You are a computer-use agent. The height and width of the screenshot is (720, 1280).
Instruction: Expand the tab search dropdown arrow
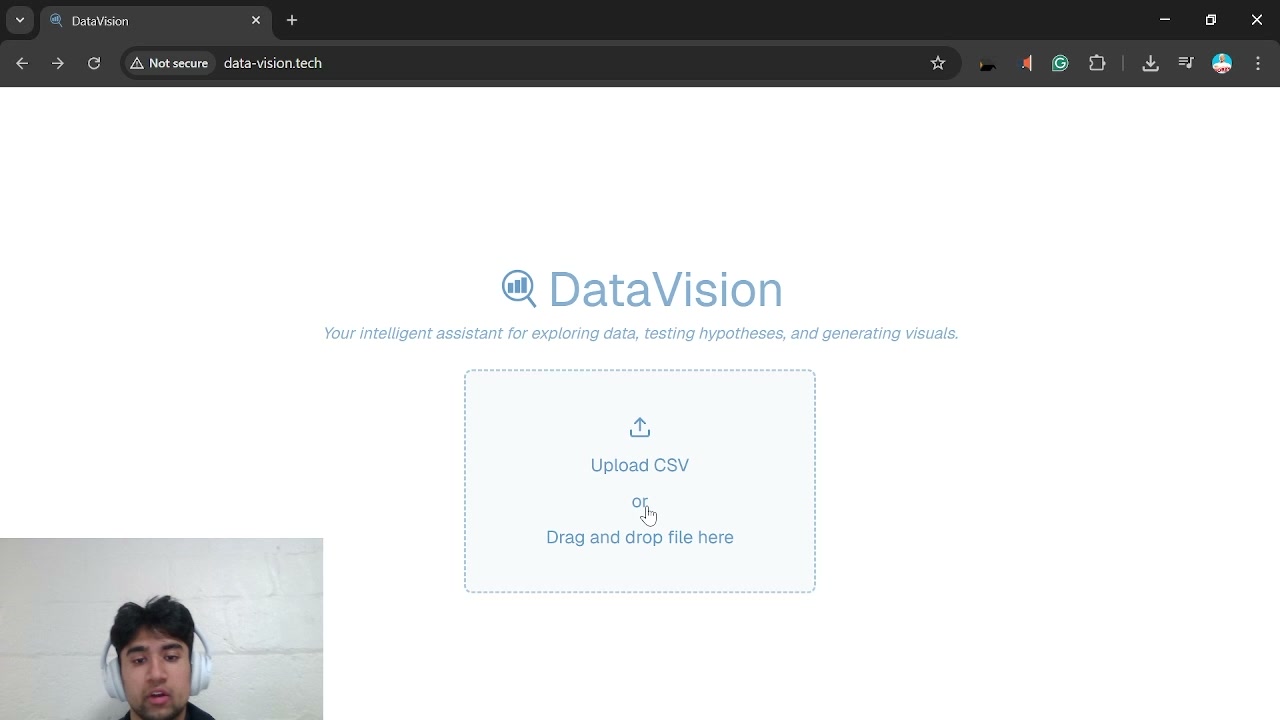pos(20,20)
